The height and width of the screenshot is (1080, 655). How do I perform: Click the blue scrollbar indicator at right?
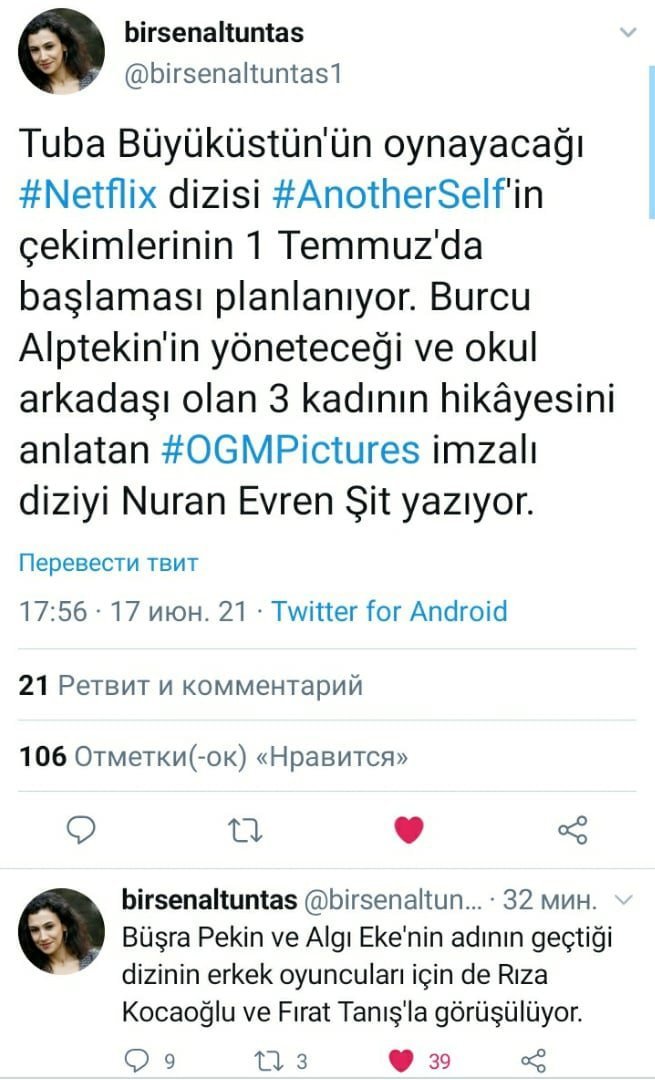click(x=652, y=141)
